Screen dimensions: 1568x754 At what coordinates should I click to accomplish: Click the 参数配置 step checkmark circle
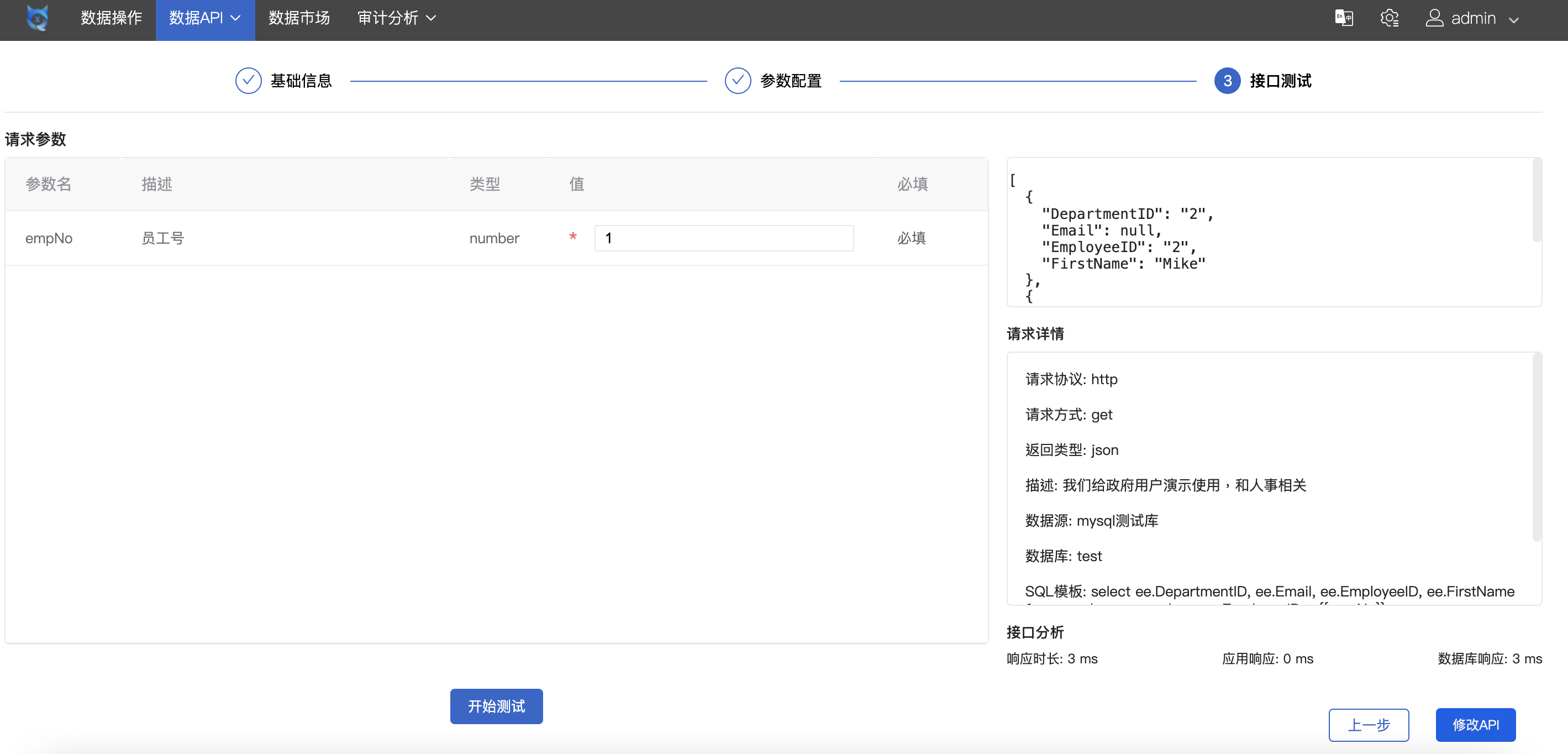click(738, 81)
